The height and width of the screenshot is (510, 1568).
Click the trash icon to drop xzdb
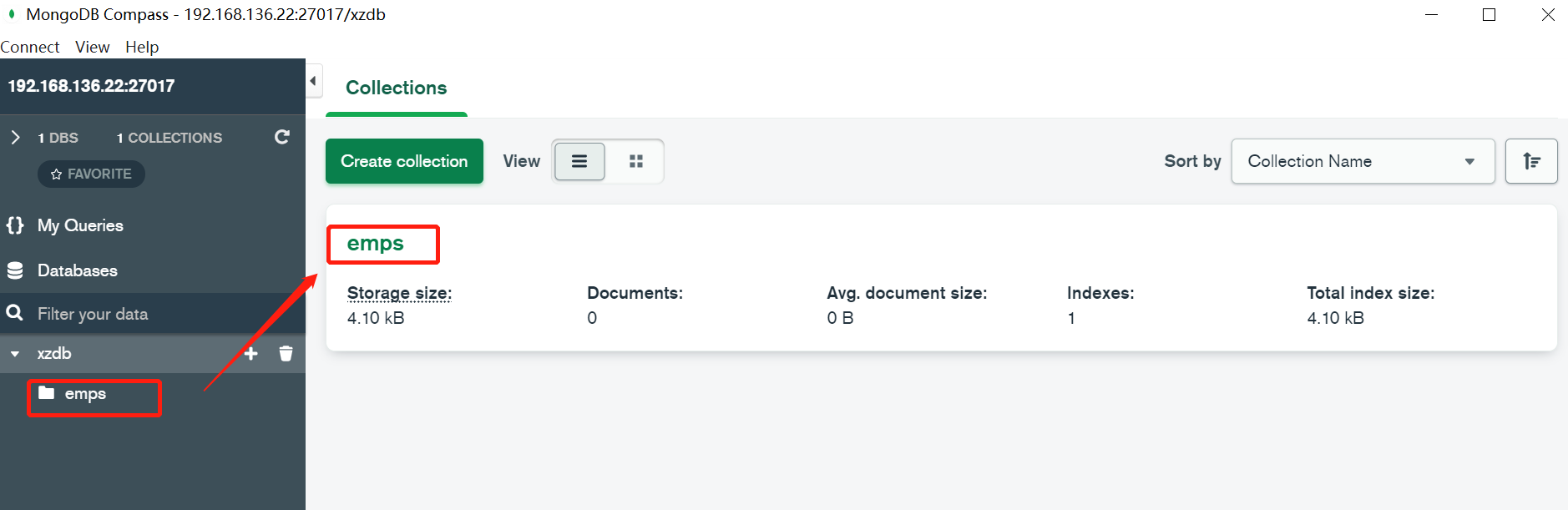286,353
